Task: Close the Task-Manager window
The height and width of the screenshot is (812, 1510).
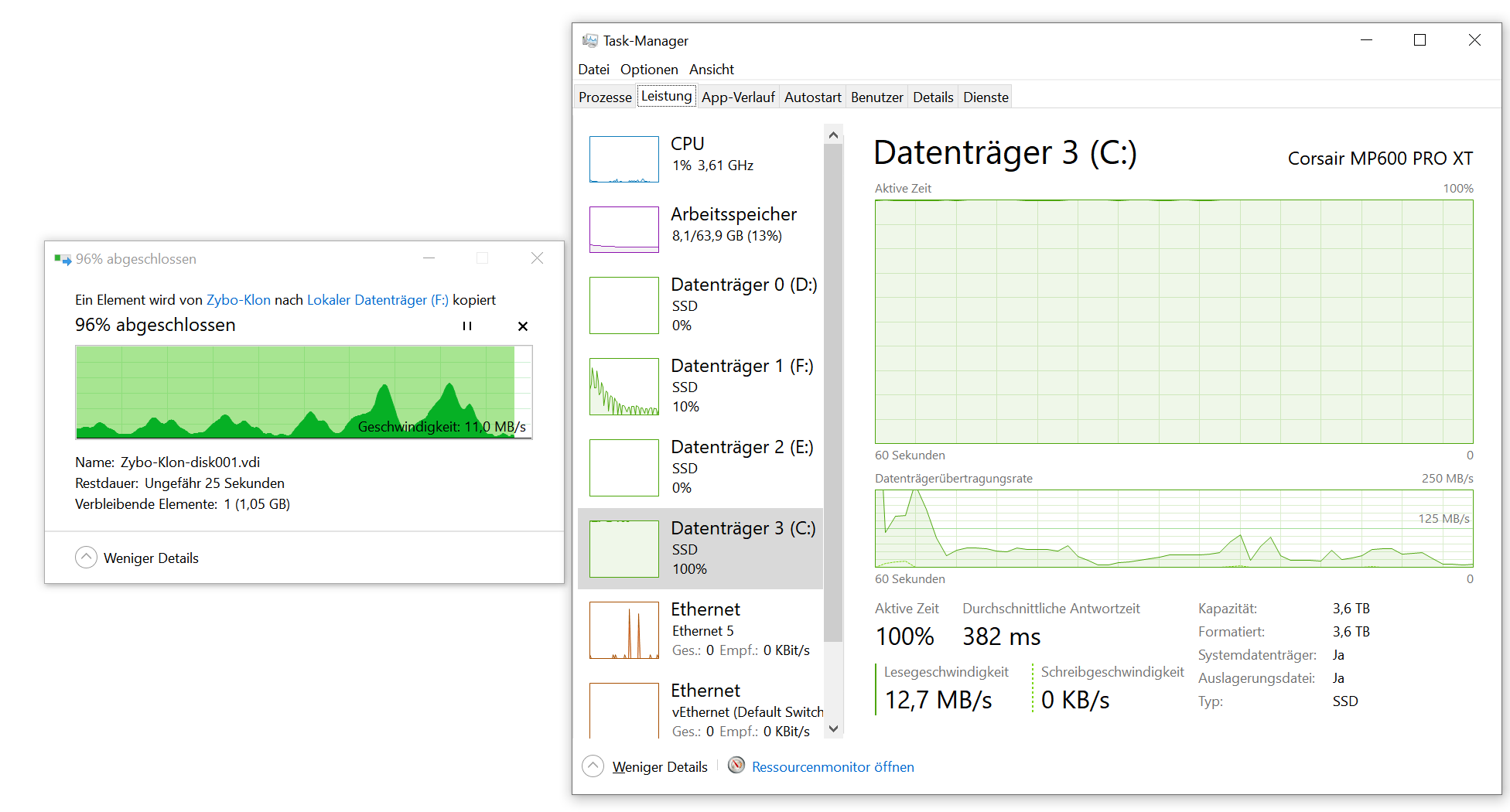Action: click(x=1474, y=40)
